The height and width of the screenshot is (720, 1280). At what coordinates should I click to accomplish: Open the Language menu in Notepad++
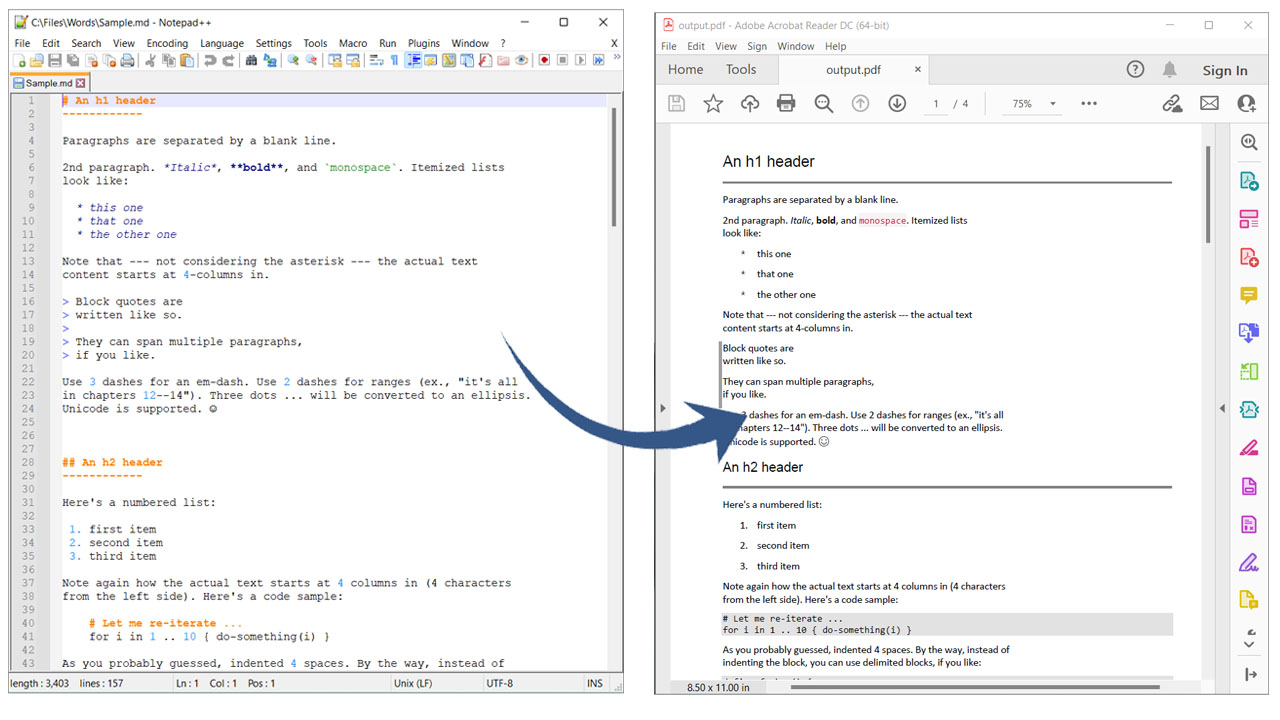(221, 43)
